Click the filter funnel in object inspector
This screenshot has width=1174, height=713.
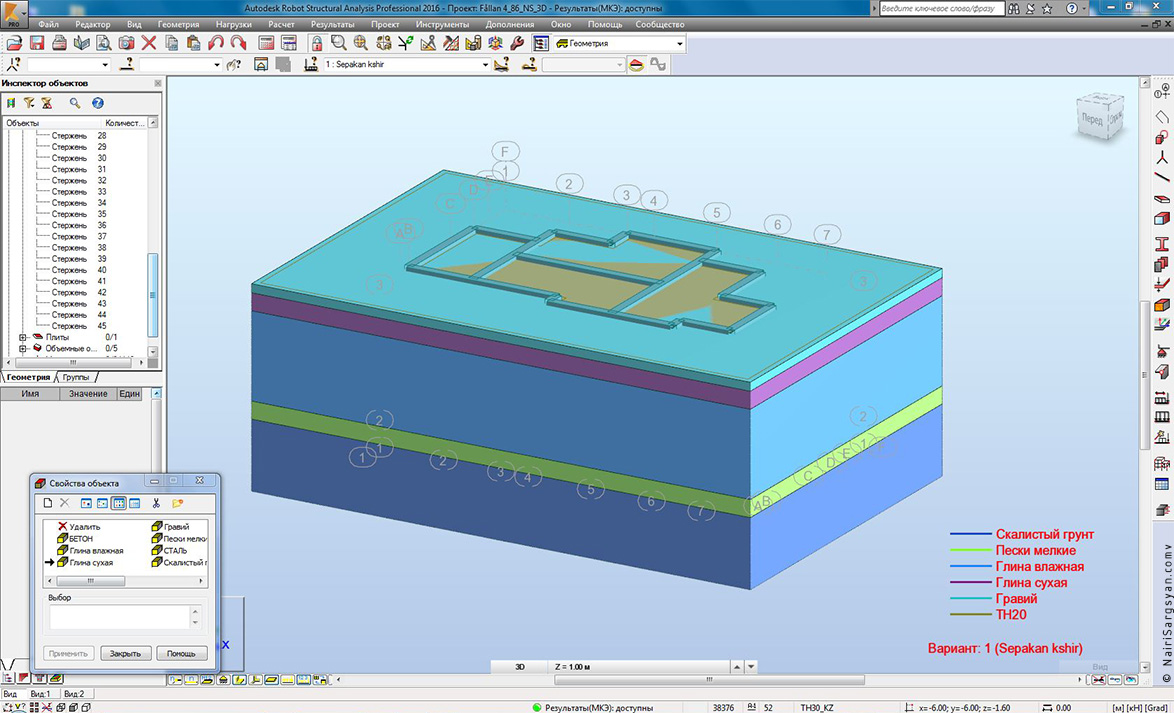[28, 103]
